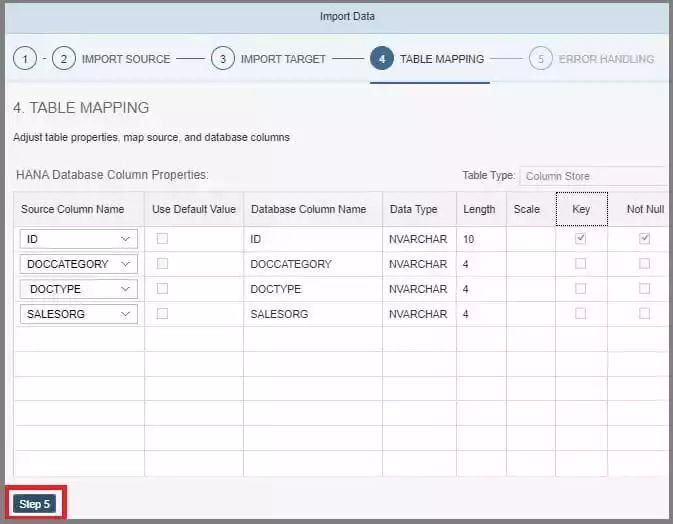673x524 pixels.
Task: Toggle Use Default Value for SALESORG row
Action: click(162, 314)
